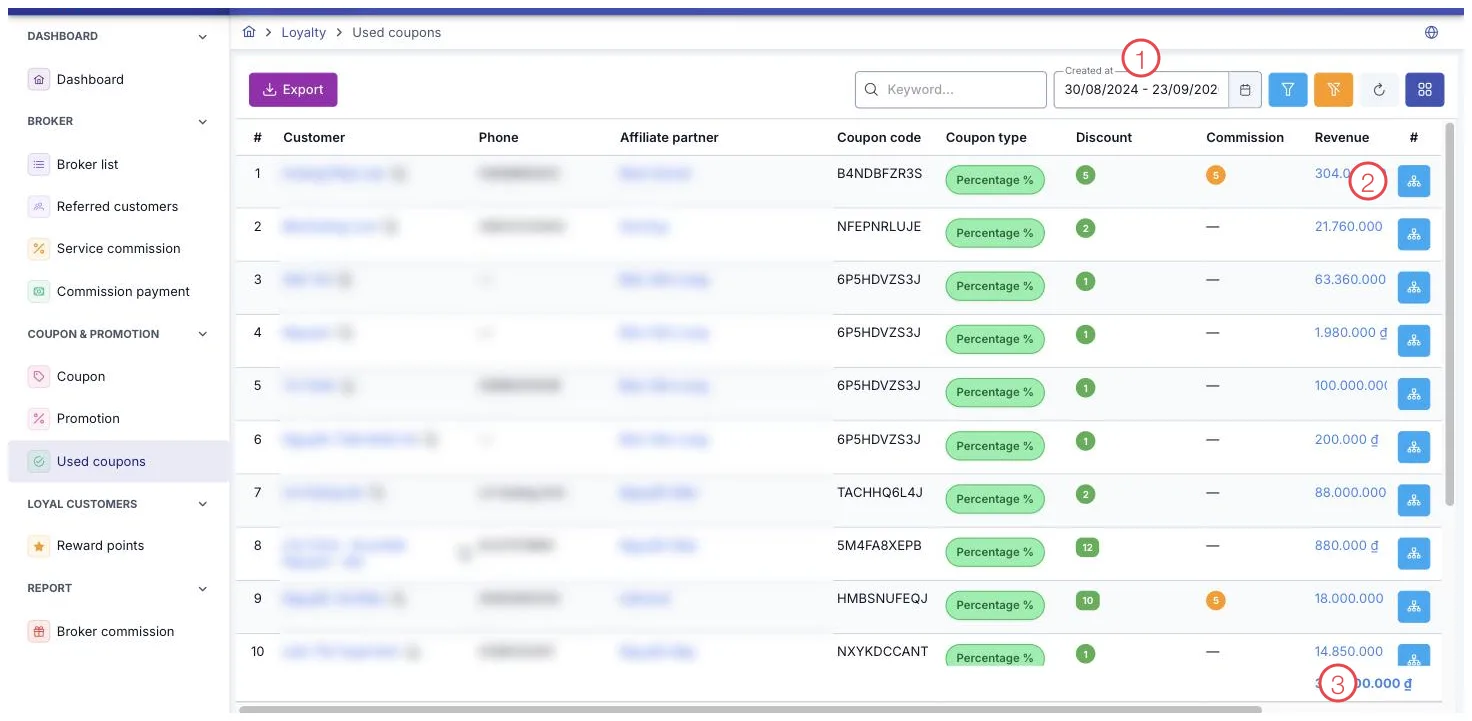Open the 63.360.000 revenue link
1472x721 pixels.
click(1350, 279)
